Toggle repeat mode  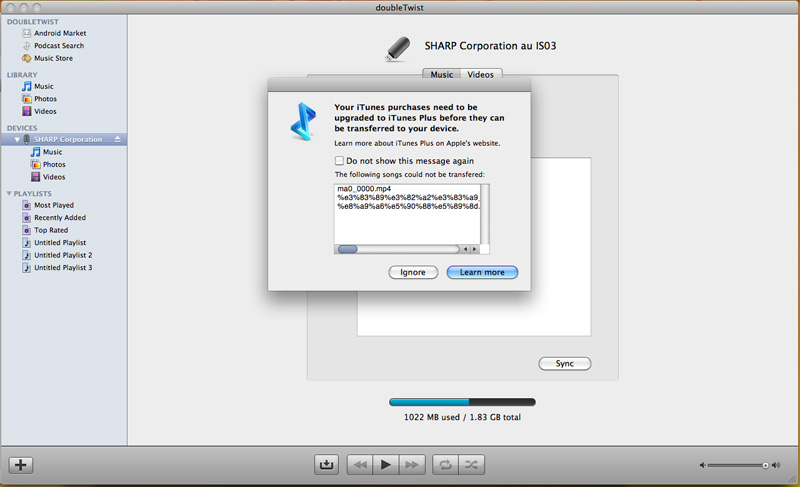(x=445, y=465)
